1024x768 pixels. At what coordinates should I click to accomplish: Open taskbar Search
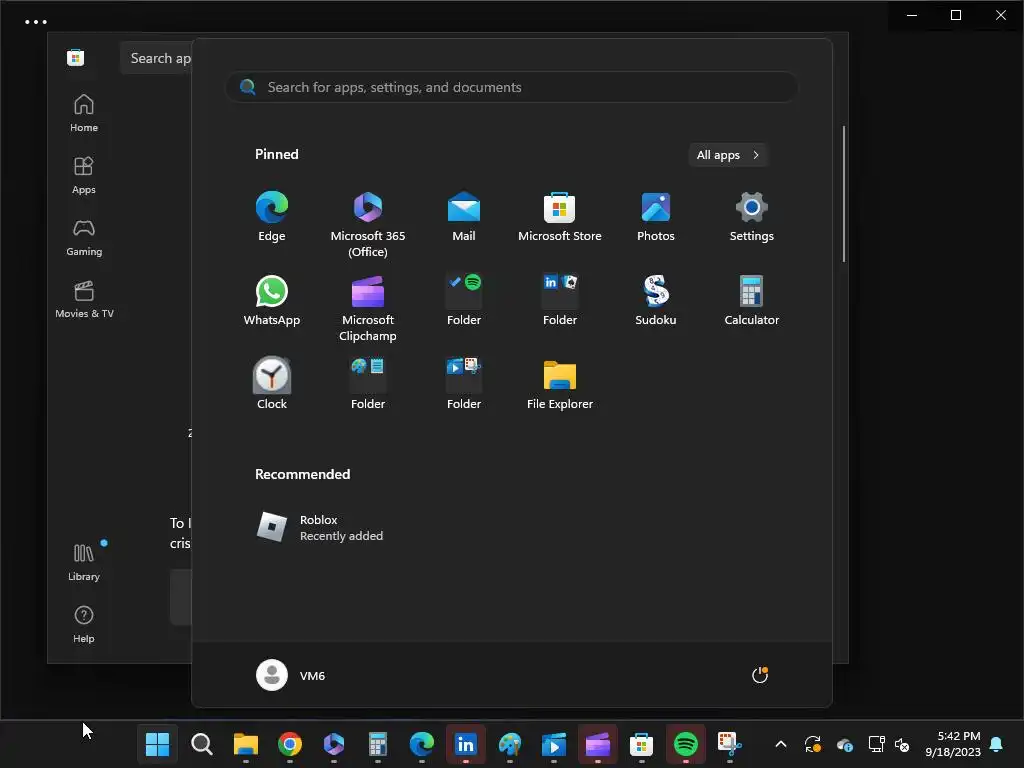(x=201, y=744)
